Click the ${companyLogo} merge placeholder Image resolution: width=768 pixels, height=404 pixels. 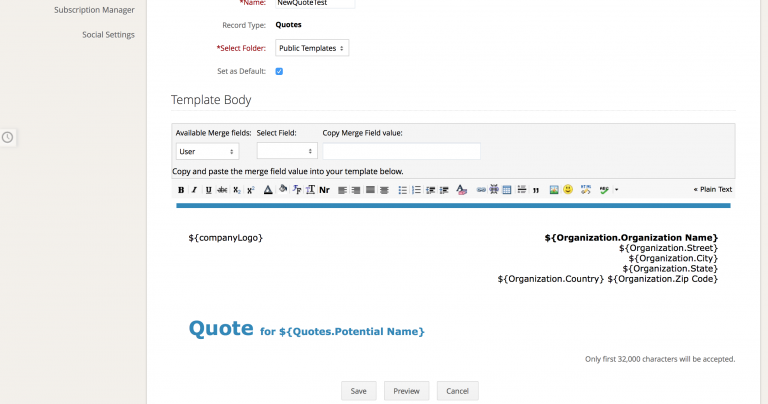pyautogui.click(x=225, y=238)
